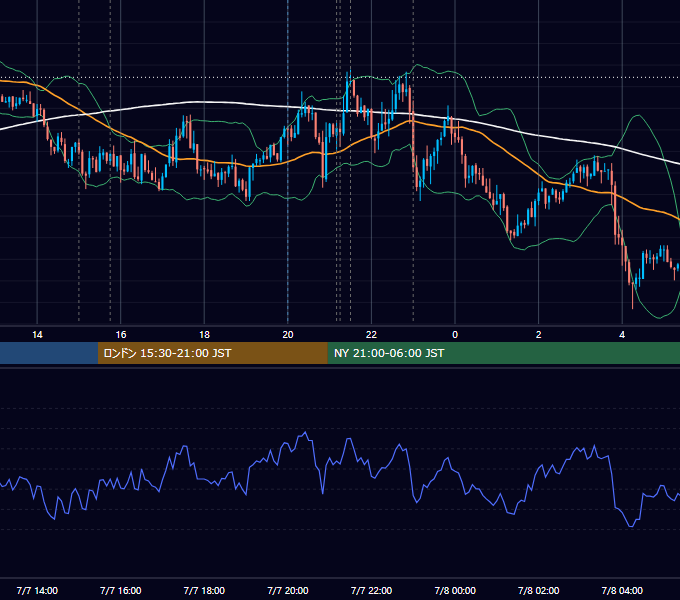Click the 18 hour axis label
680x600 pixels.
click(x=204, y=335)
